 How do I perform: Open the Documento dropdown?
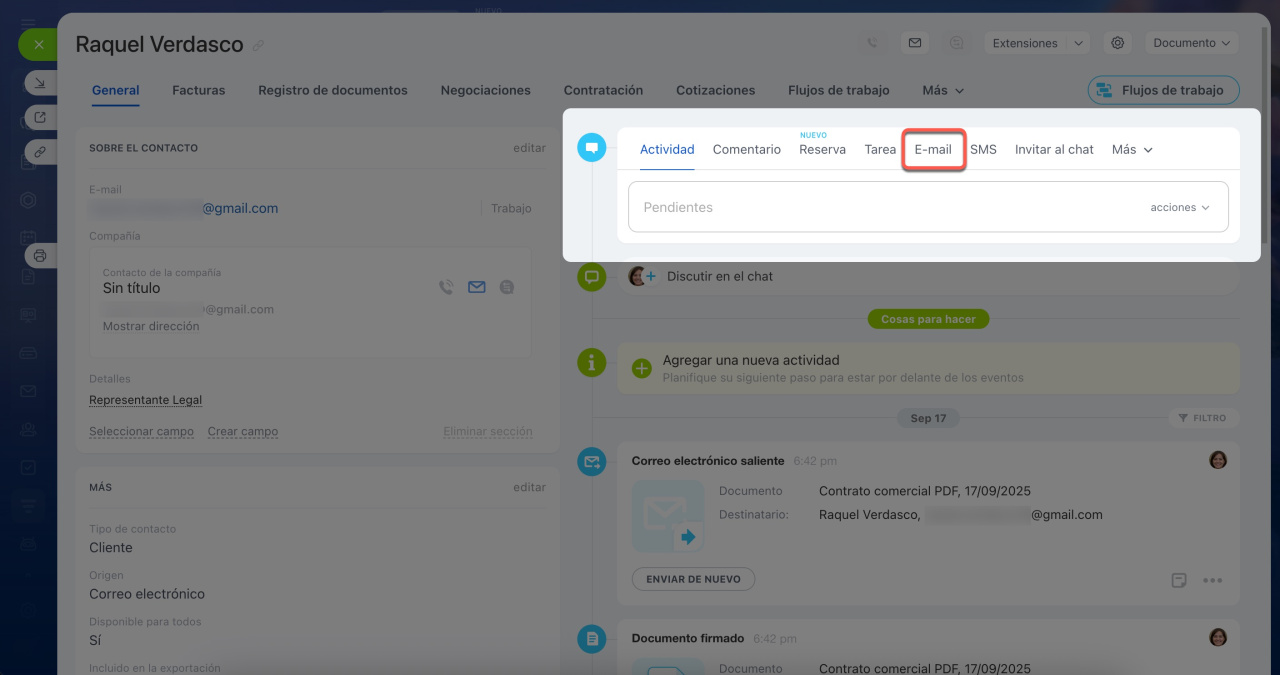pos(1194,43)
